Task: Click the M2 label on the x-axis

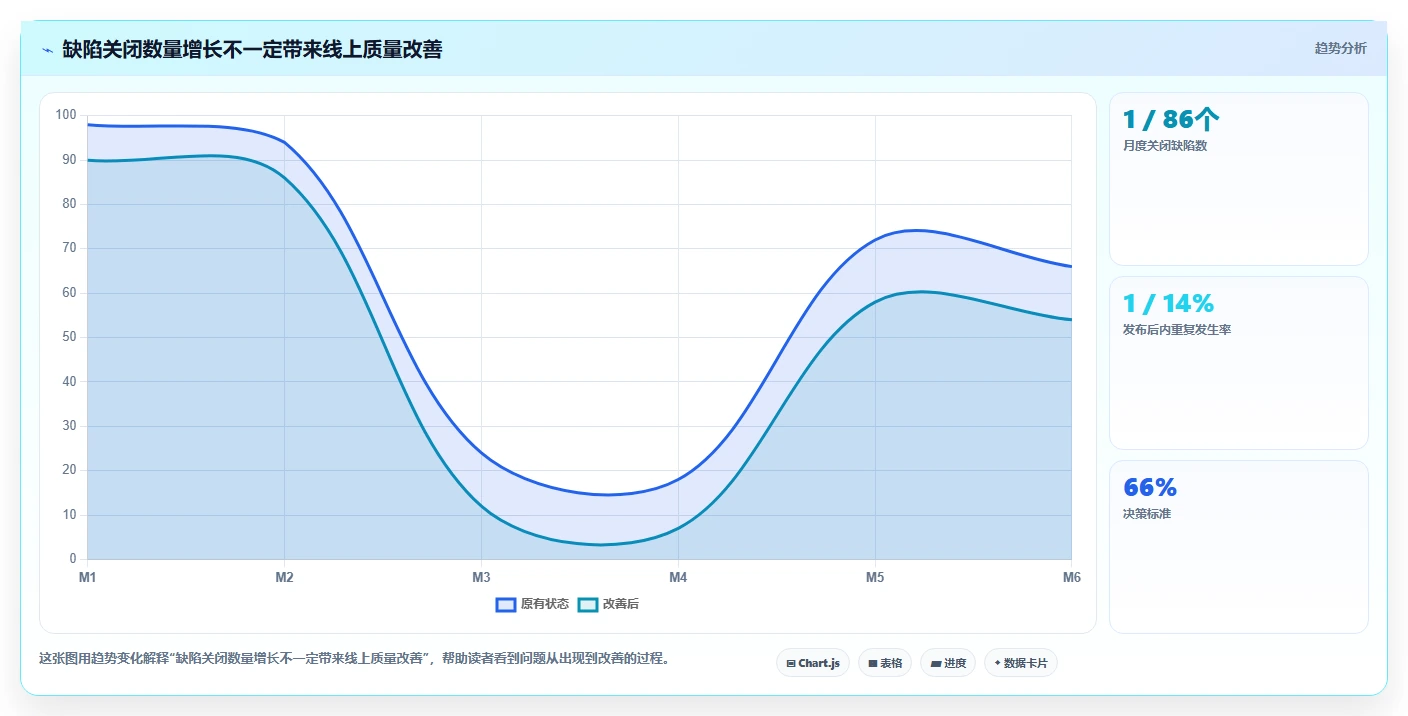Action: click(284, 577)
